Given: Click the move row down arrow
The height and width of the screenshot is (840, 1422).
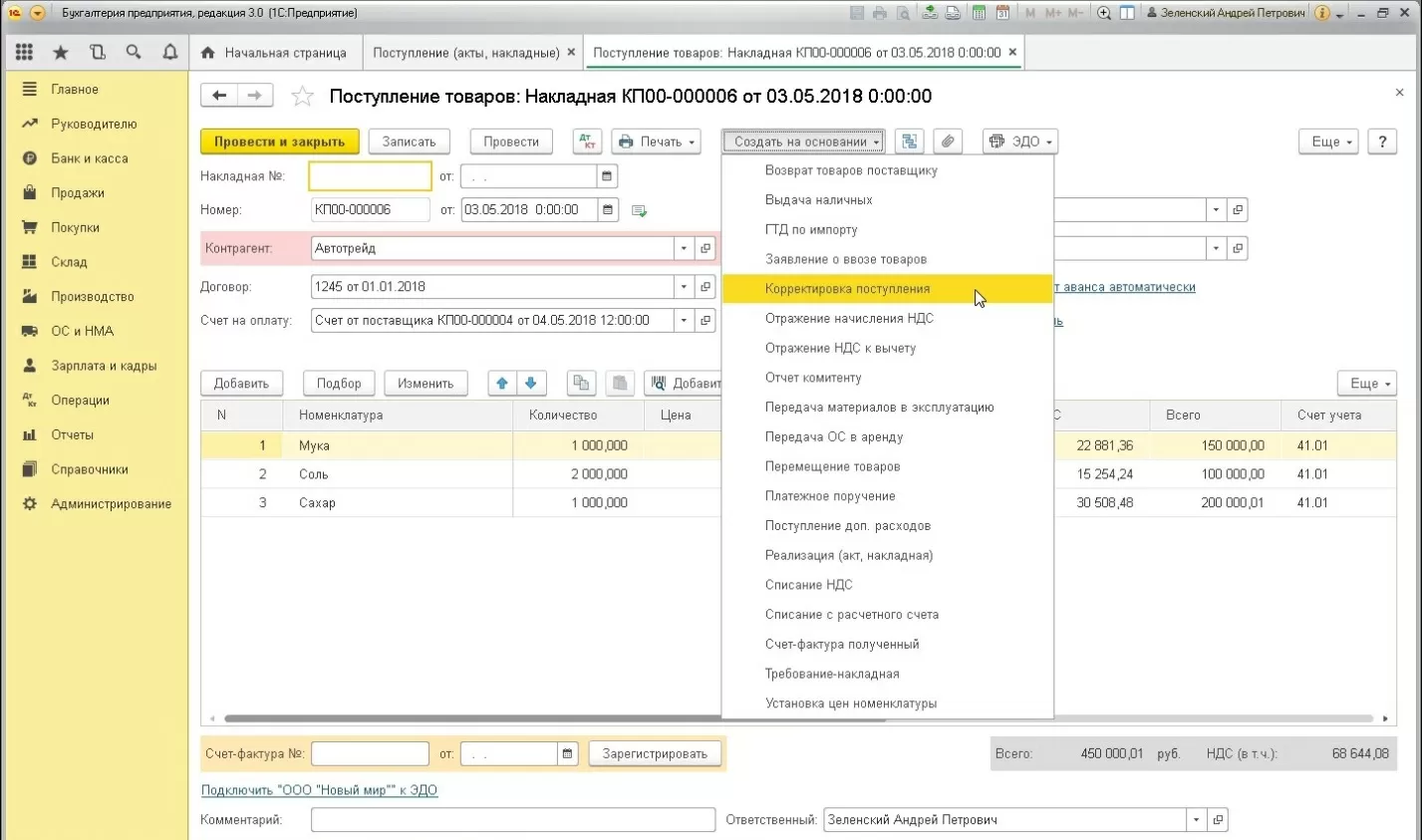Looking at the screenshot, I should click(x=531, y=384).
